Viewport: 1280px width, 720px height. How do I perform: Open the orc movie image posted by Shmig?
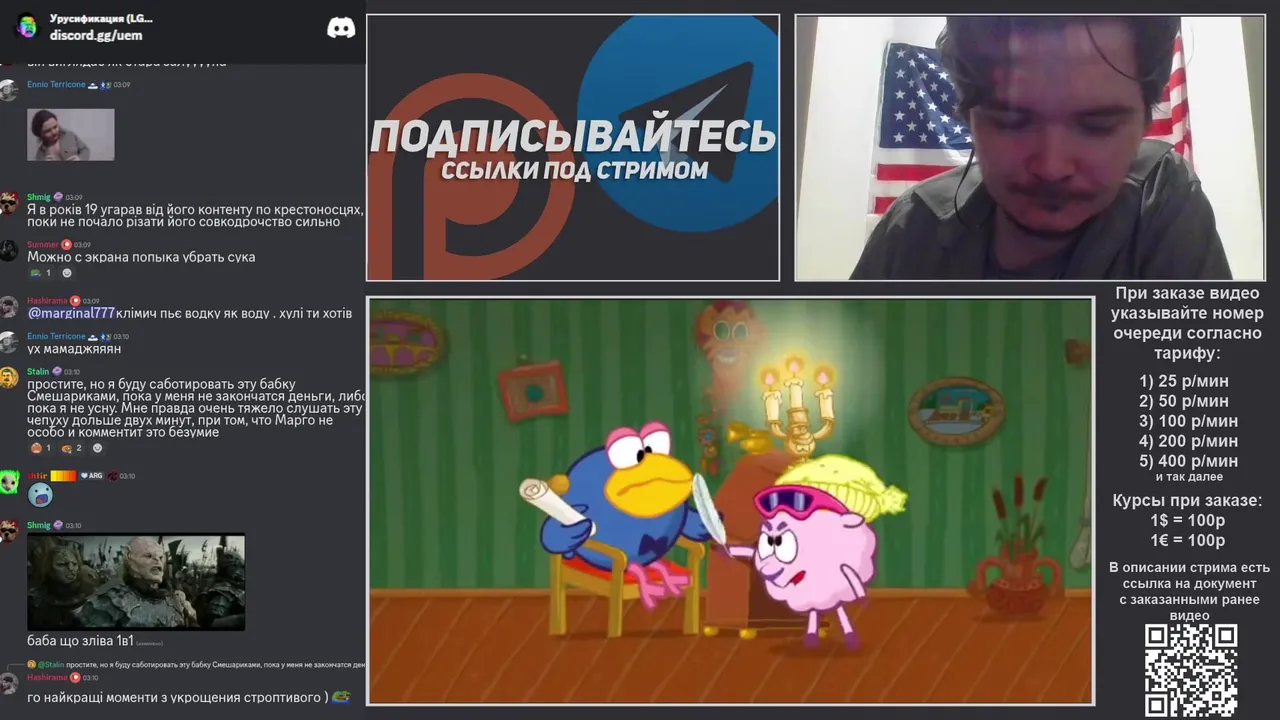(x=136, y=582)
